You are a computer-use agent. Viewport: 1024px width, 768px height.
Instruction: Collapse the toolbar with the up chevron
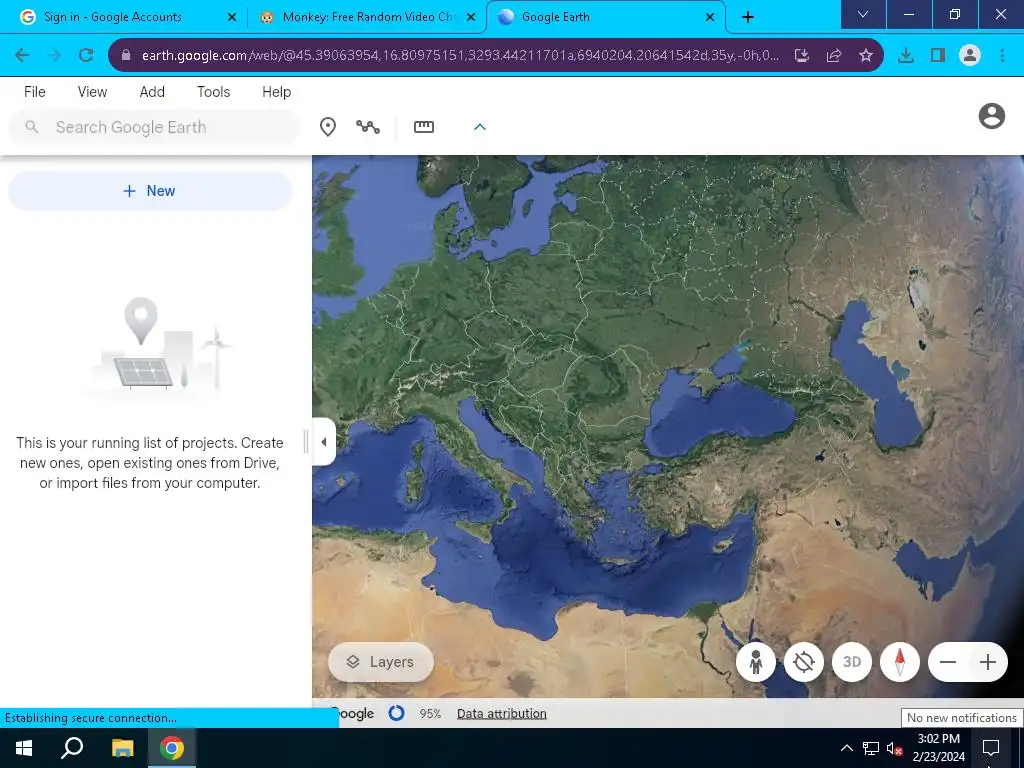point(479,127)
